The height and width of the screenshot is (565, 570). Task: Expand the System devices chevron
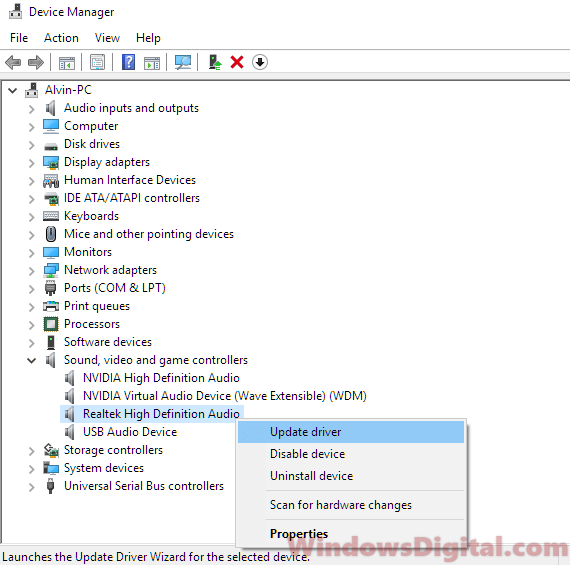(x=32, y=469)
